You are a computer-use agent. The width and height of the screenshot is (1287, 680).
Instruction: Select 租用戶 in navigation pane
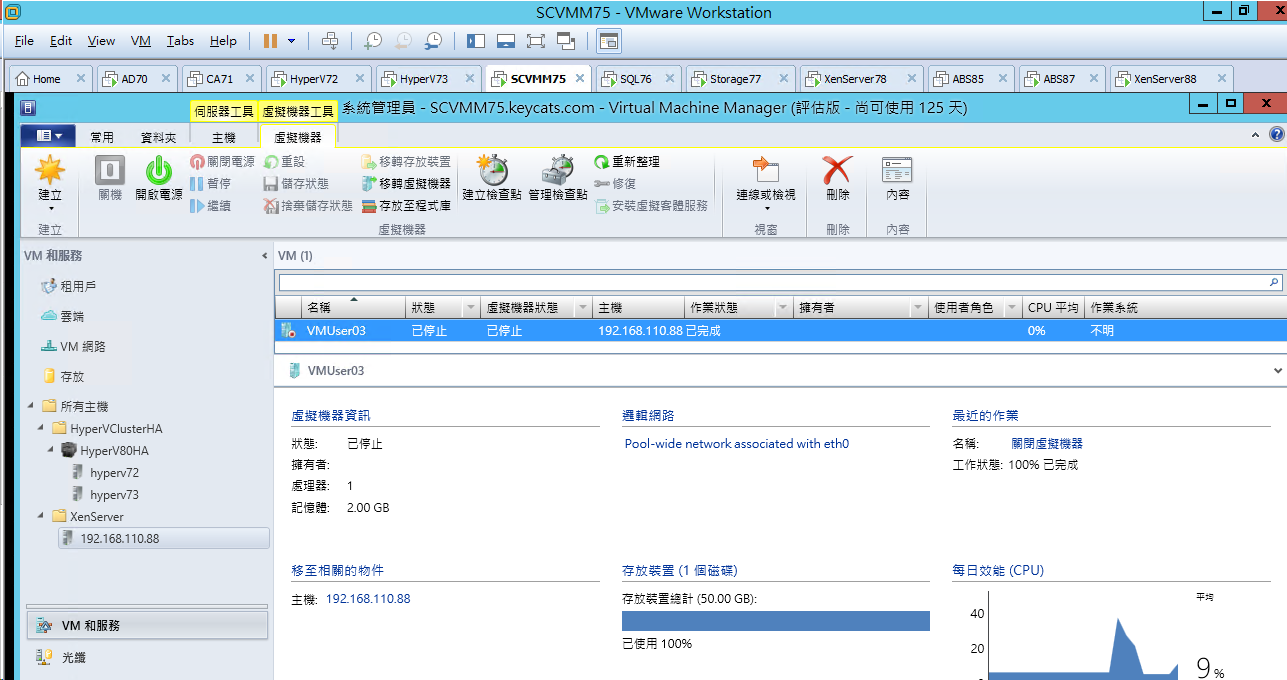coord(68,287)
